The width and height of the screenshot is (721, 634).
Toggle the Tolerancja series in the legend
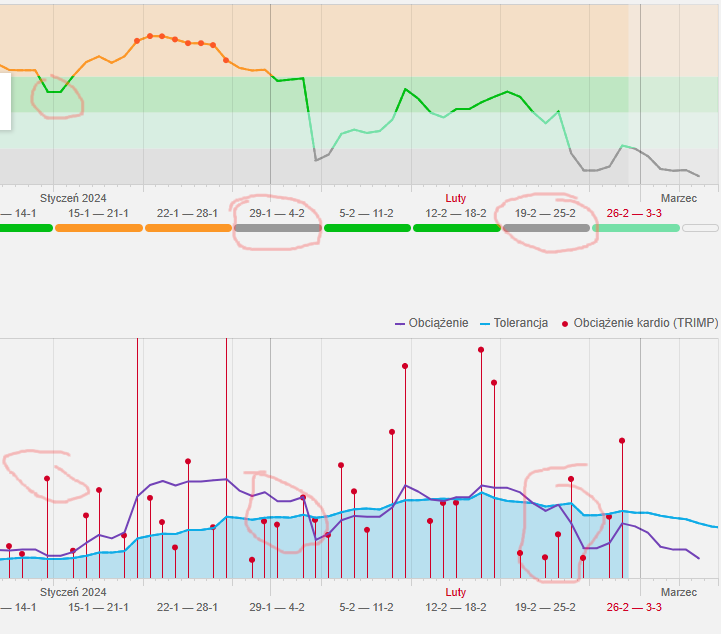point(514,323)
